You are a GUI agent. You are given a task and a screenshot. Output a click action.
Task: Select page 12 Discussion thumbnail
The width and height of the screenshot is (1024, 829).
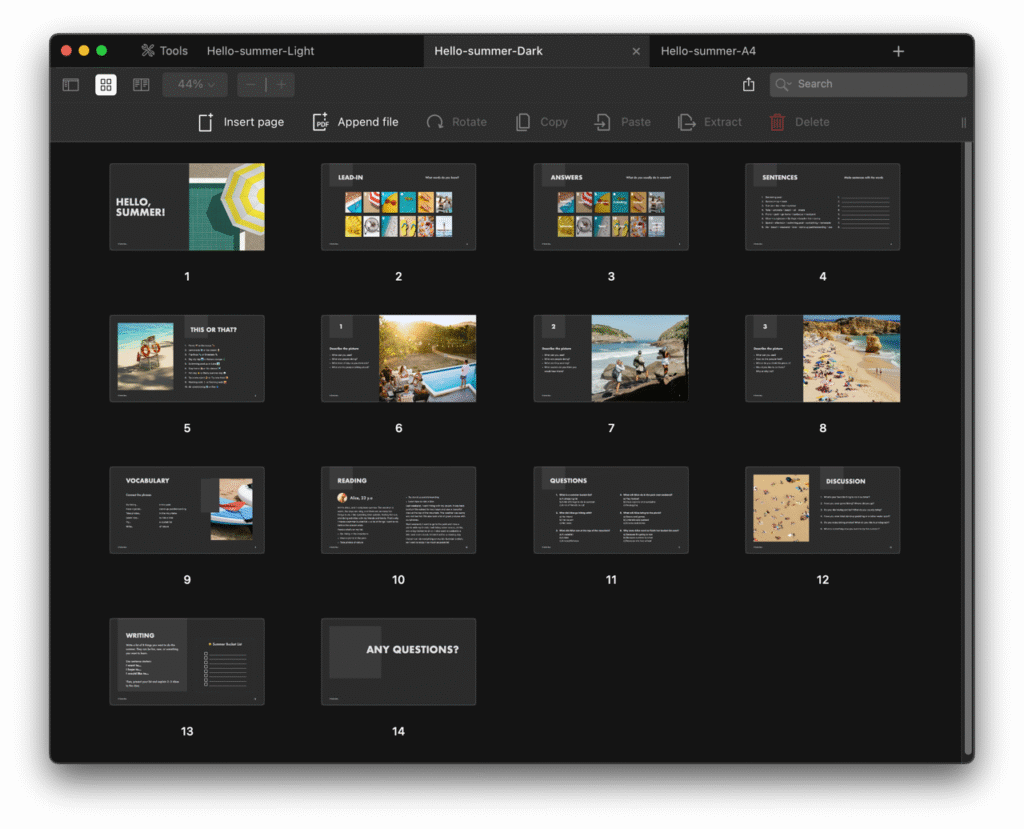822,510
